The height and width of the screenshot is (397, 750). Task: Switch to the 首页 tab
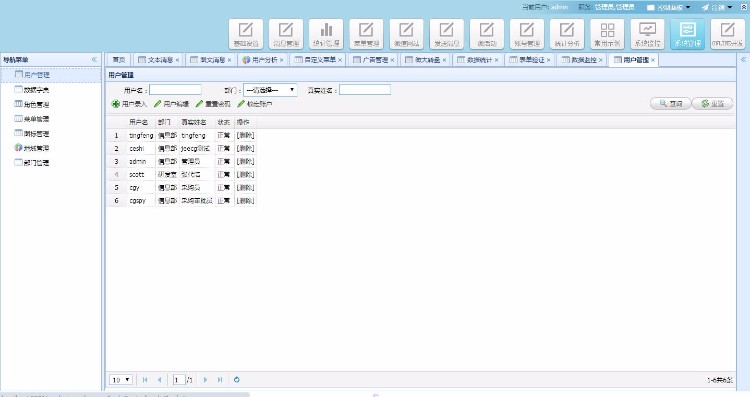tap(119, 60)
